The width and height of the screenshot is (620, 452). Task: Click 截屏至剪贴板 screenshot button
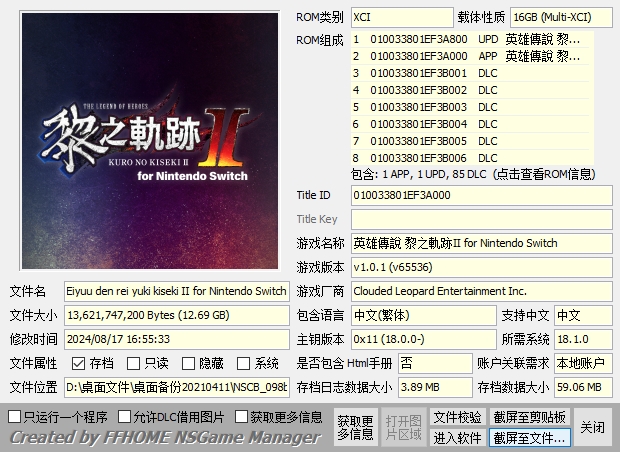coord(529,416)
